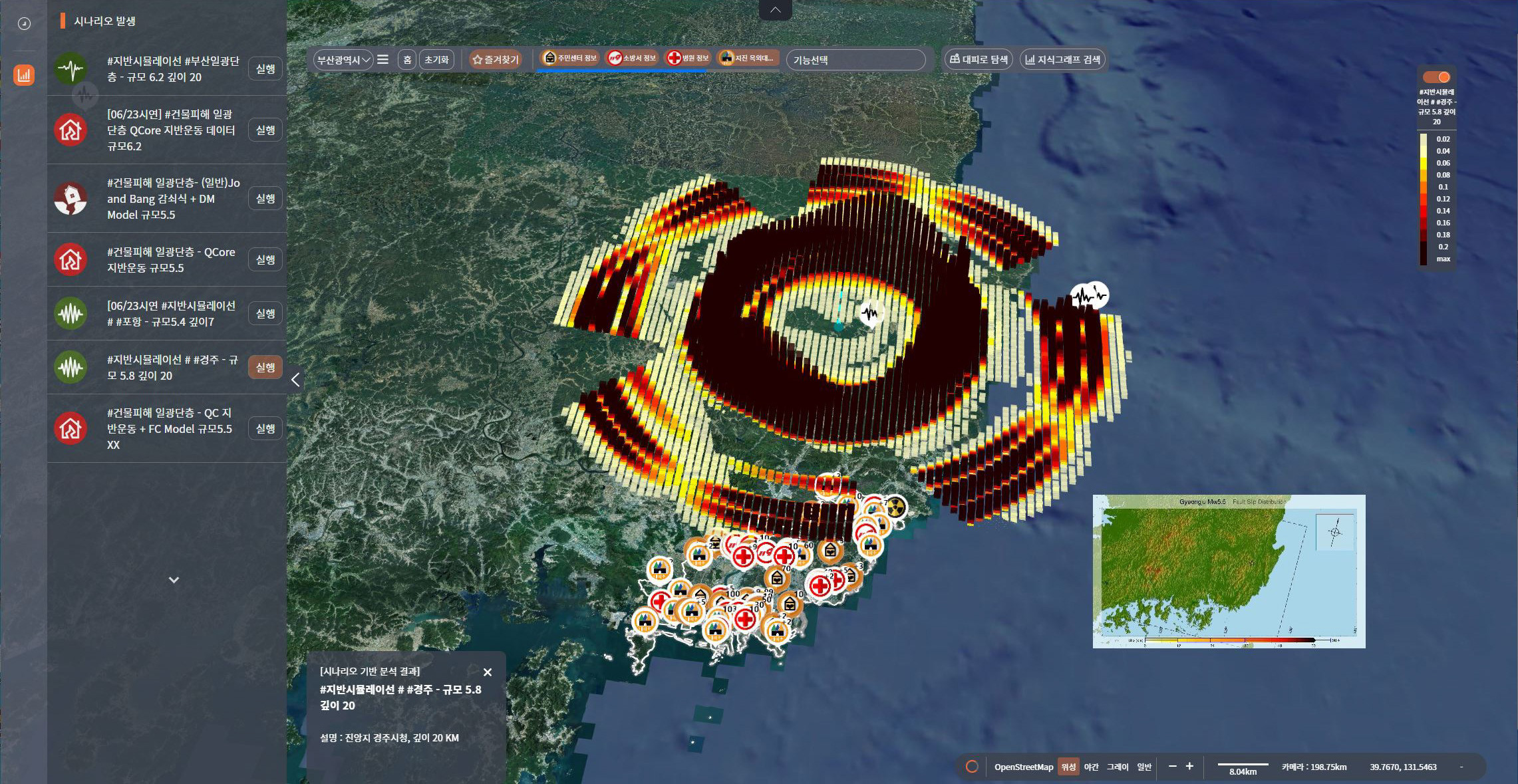The width and height of the screenshot is (1518, 784).
Task: Zoom in with the plus icon
Action: click(1189, 767)
